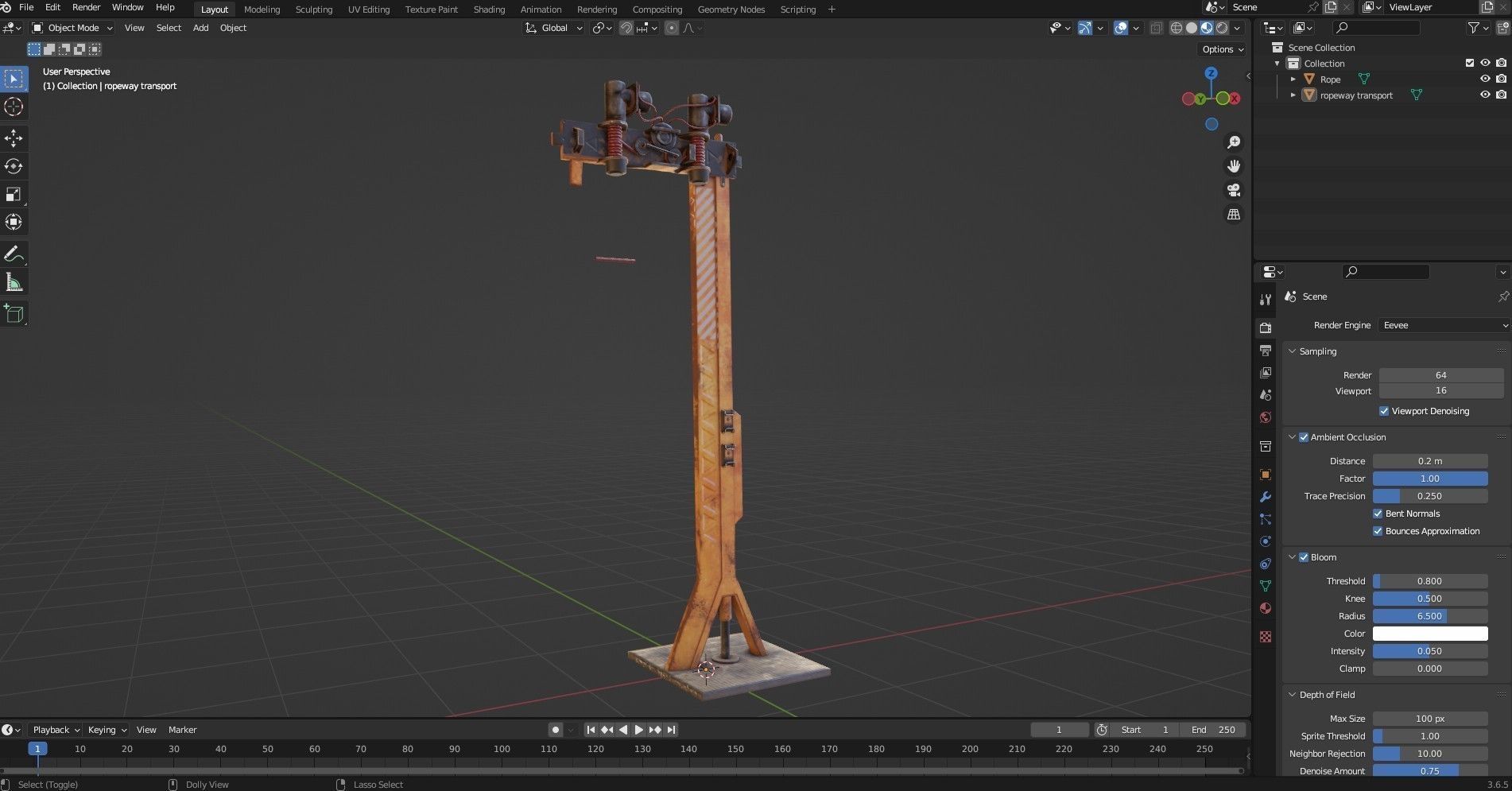Open the Playback dropdown in timeline
Screen dimensions: 1512x791
pyautogui.click(x=56, y=730)
